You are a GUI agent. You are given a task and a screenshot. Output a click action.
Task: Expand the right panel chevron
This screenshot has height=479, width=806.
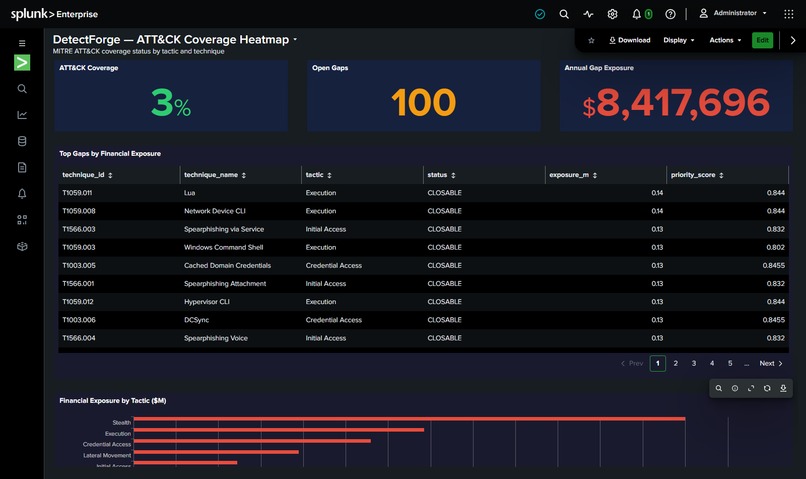[793, 40]
